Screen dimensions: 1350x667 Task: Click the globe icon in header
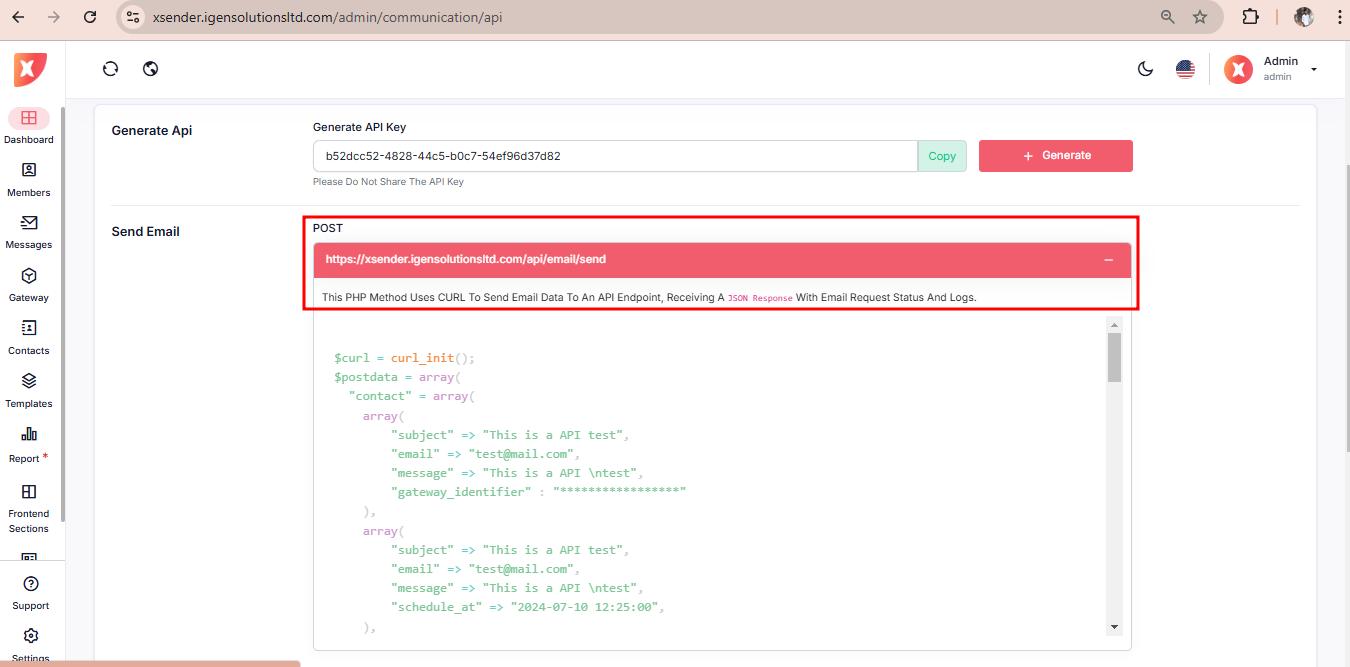click(x=151, y=69)
